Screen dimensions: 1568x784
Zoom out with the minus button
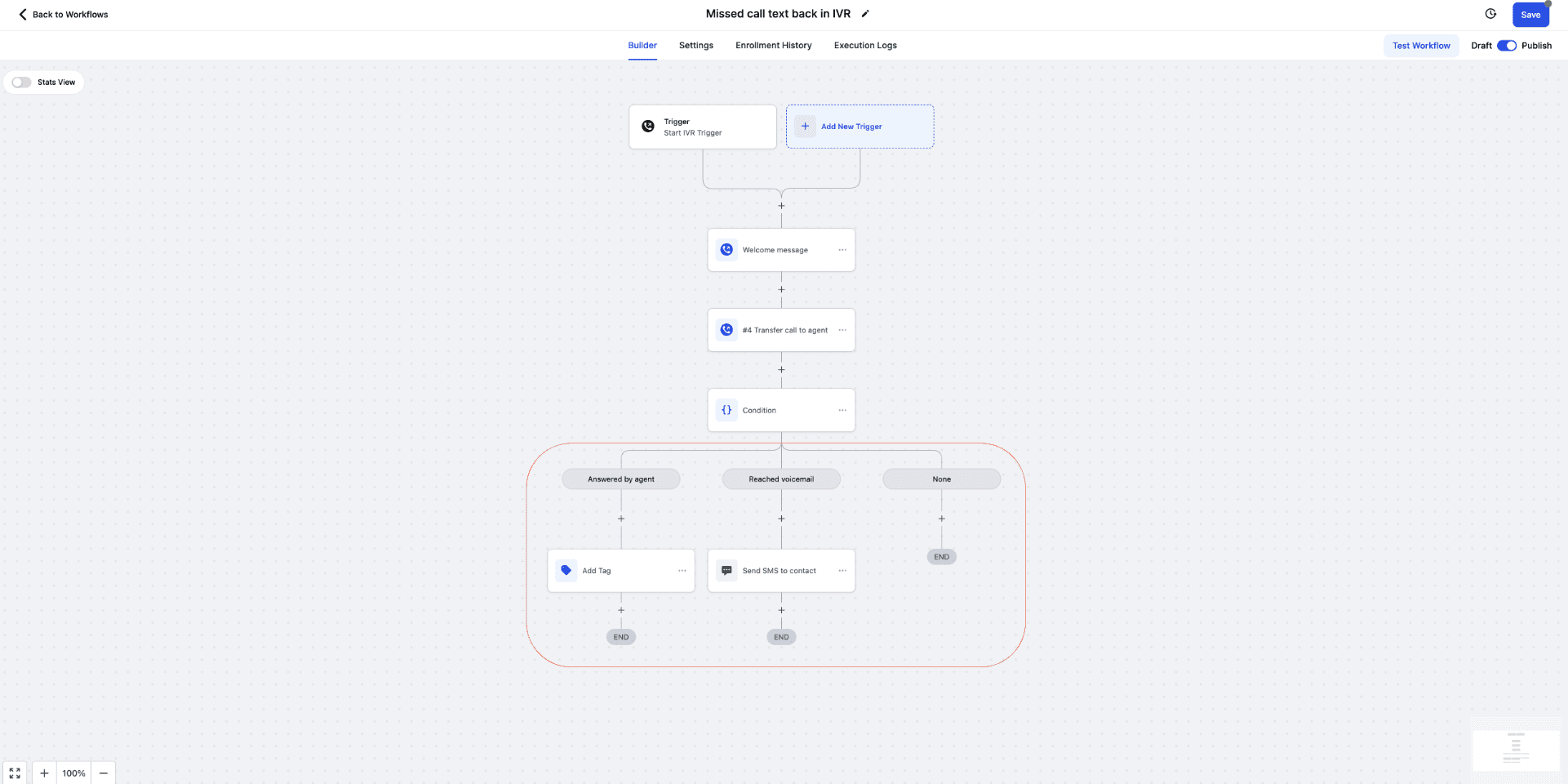[x=104, y=773]
